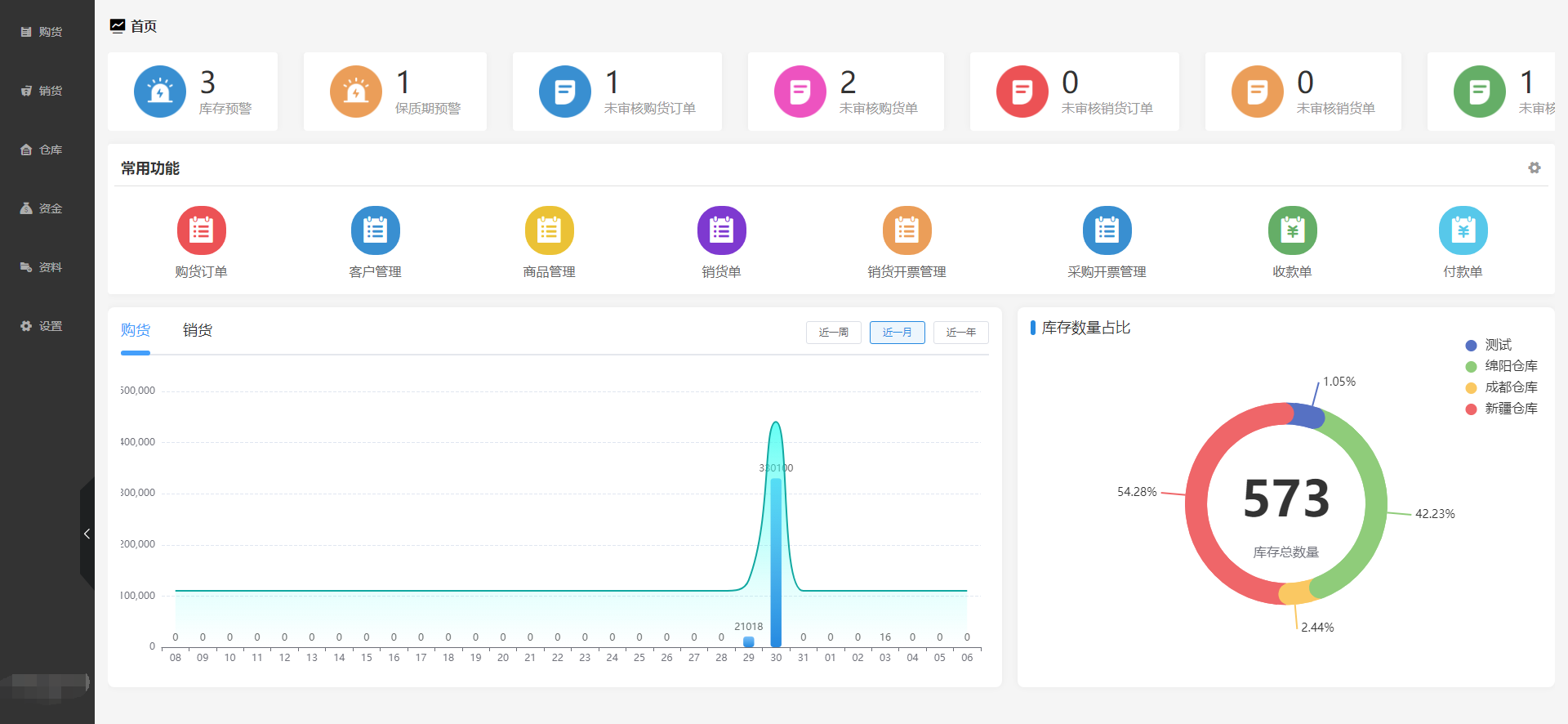Open the 资金 sidebar menu
The height and width of the screenshot is (724, 1568).
pos(41,208)
